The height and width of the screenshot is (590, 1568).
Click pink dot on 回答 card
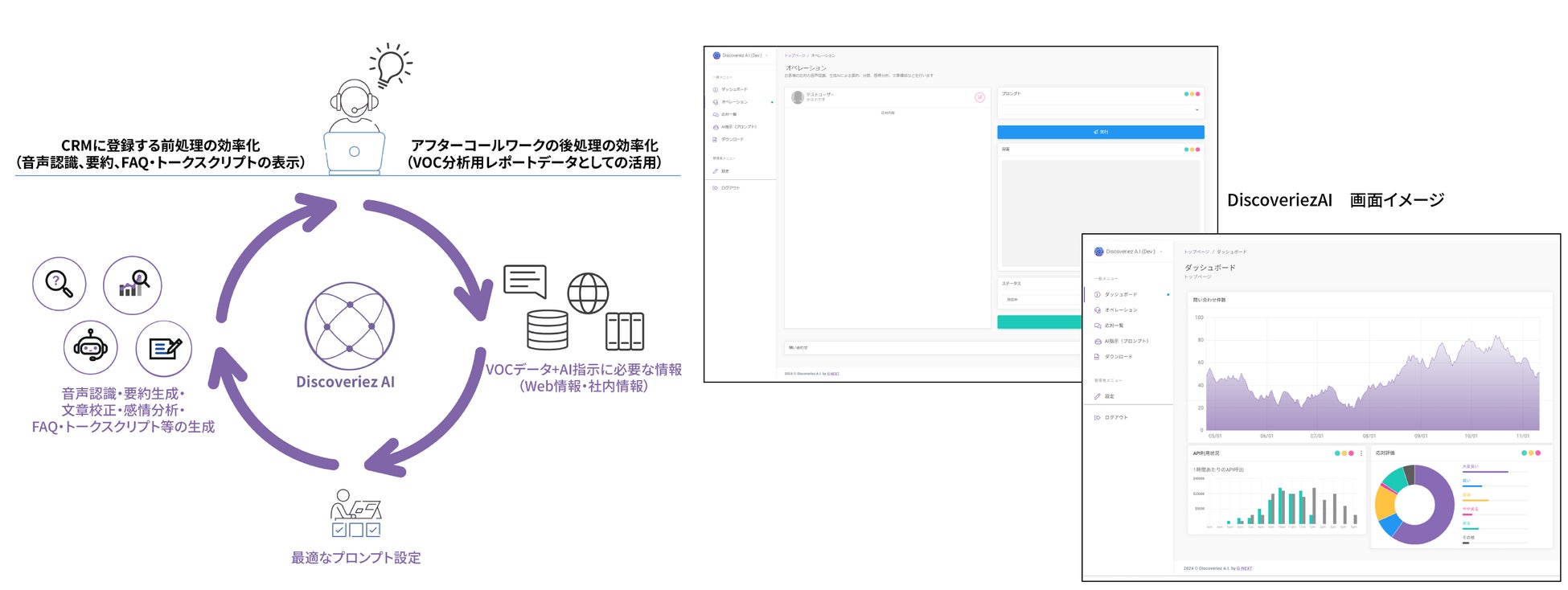(1197, 150)
